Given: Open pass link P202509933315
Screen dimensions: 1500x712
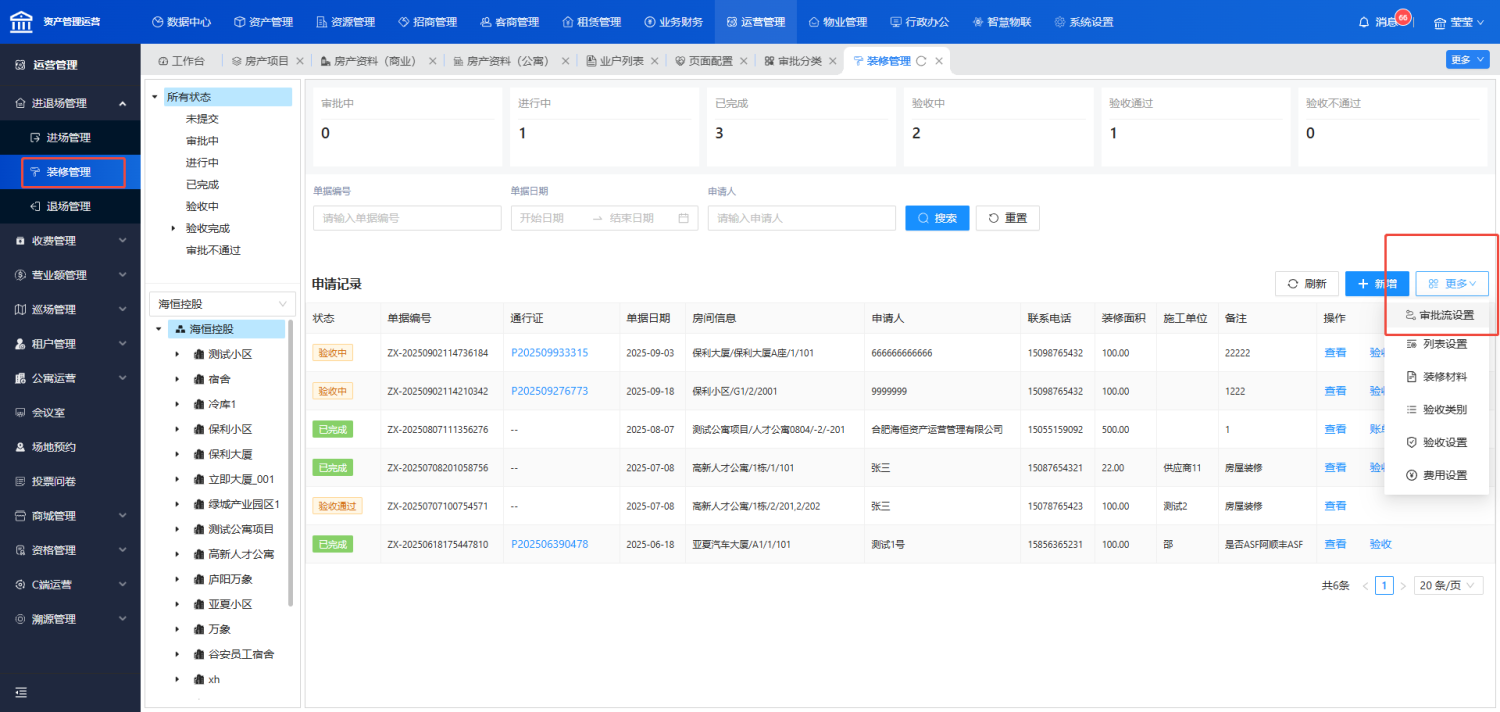Looking at the screenshot, I should click(549, 353).
